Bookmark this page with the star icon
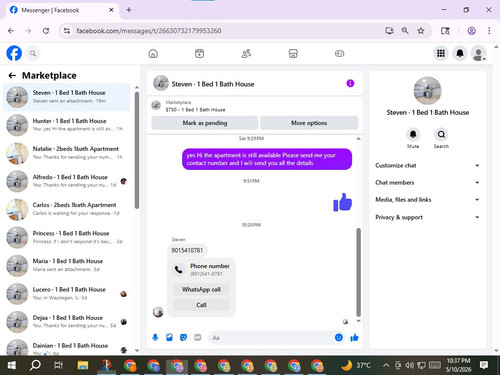 421,31
